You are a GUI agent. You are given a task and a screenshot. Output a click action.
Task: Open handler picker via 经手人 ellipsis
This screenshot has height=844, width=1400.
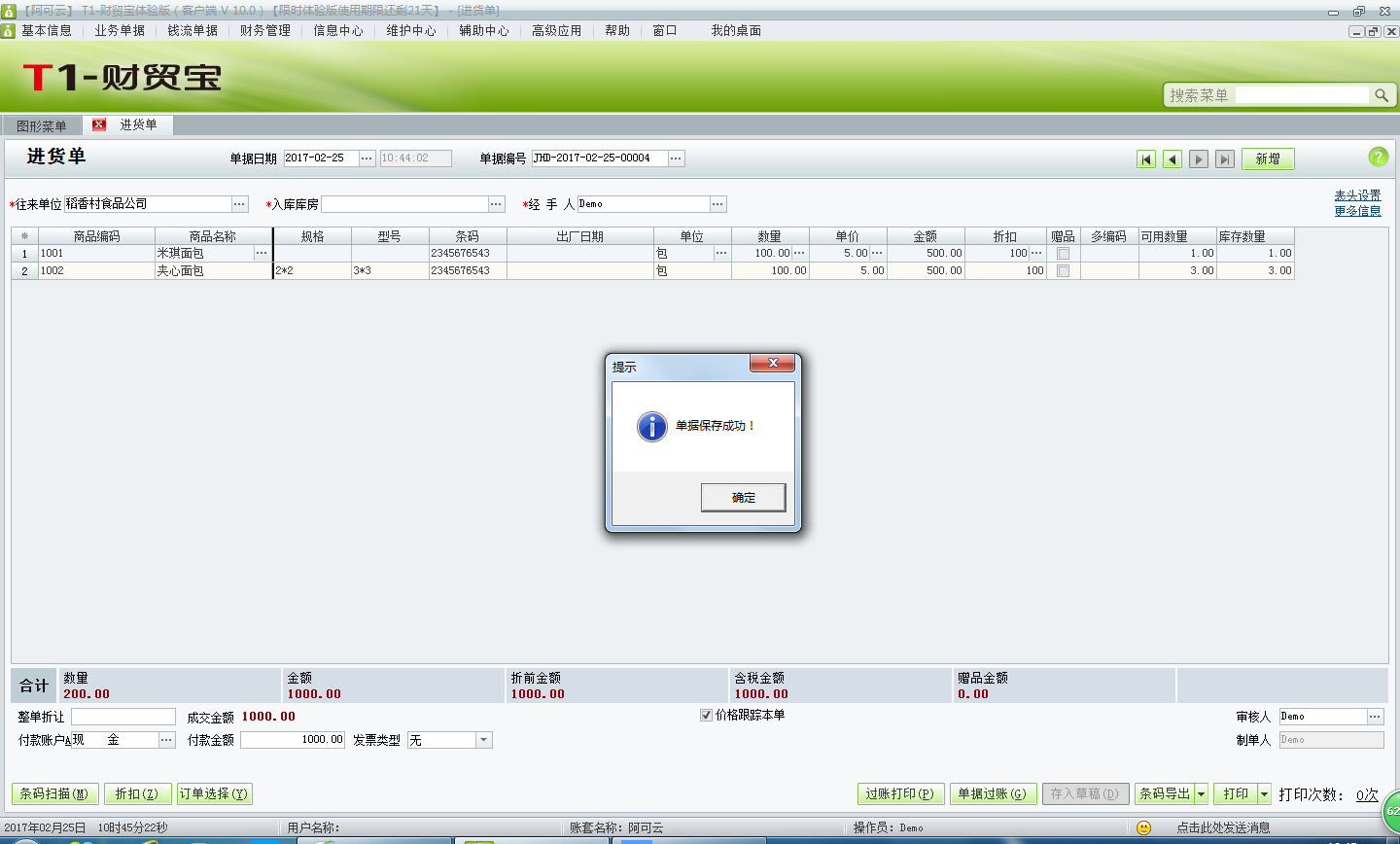click(717, 204)
